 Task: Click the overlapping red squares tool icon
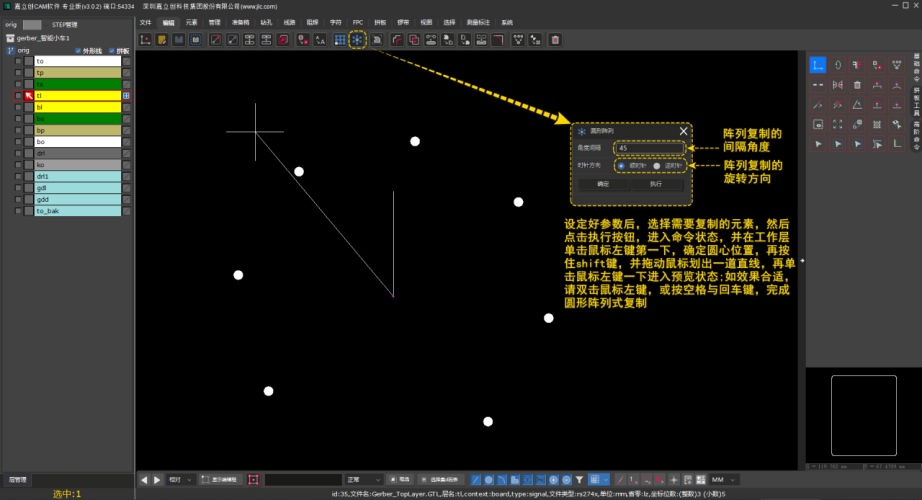414,40
